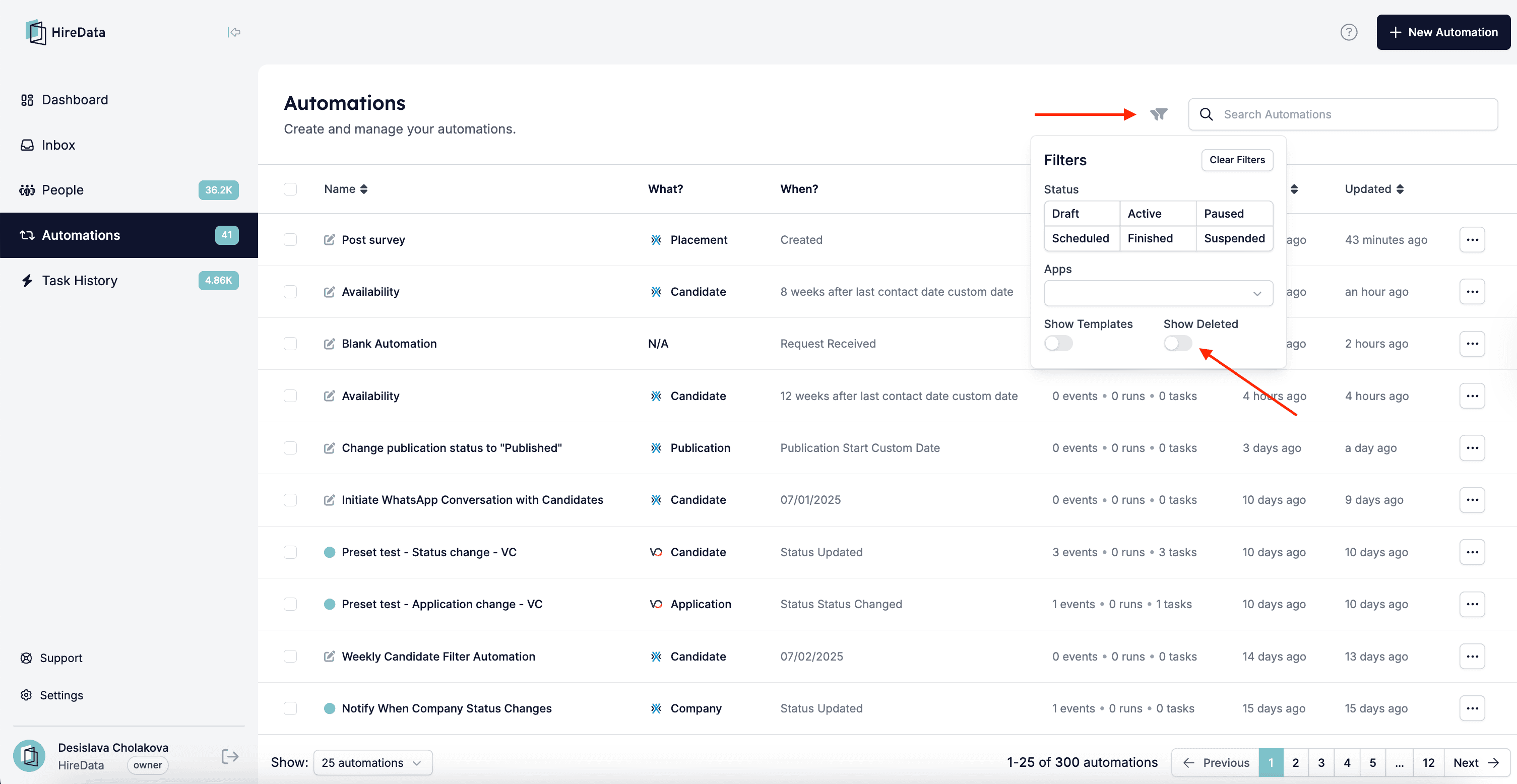Click the user avatar for Desislava Cholakova

[29, 756]
